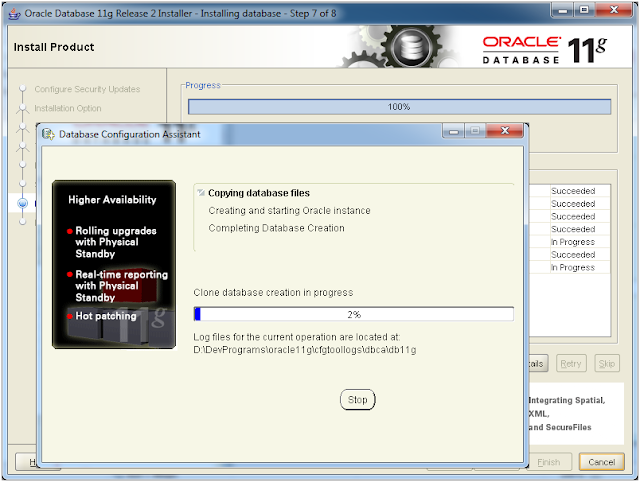
Task: Click the 100% installer progress bar
Action: point(399,107)
